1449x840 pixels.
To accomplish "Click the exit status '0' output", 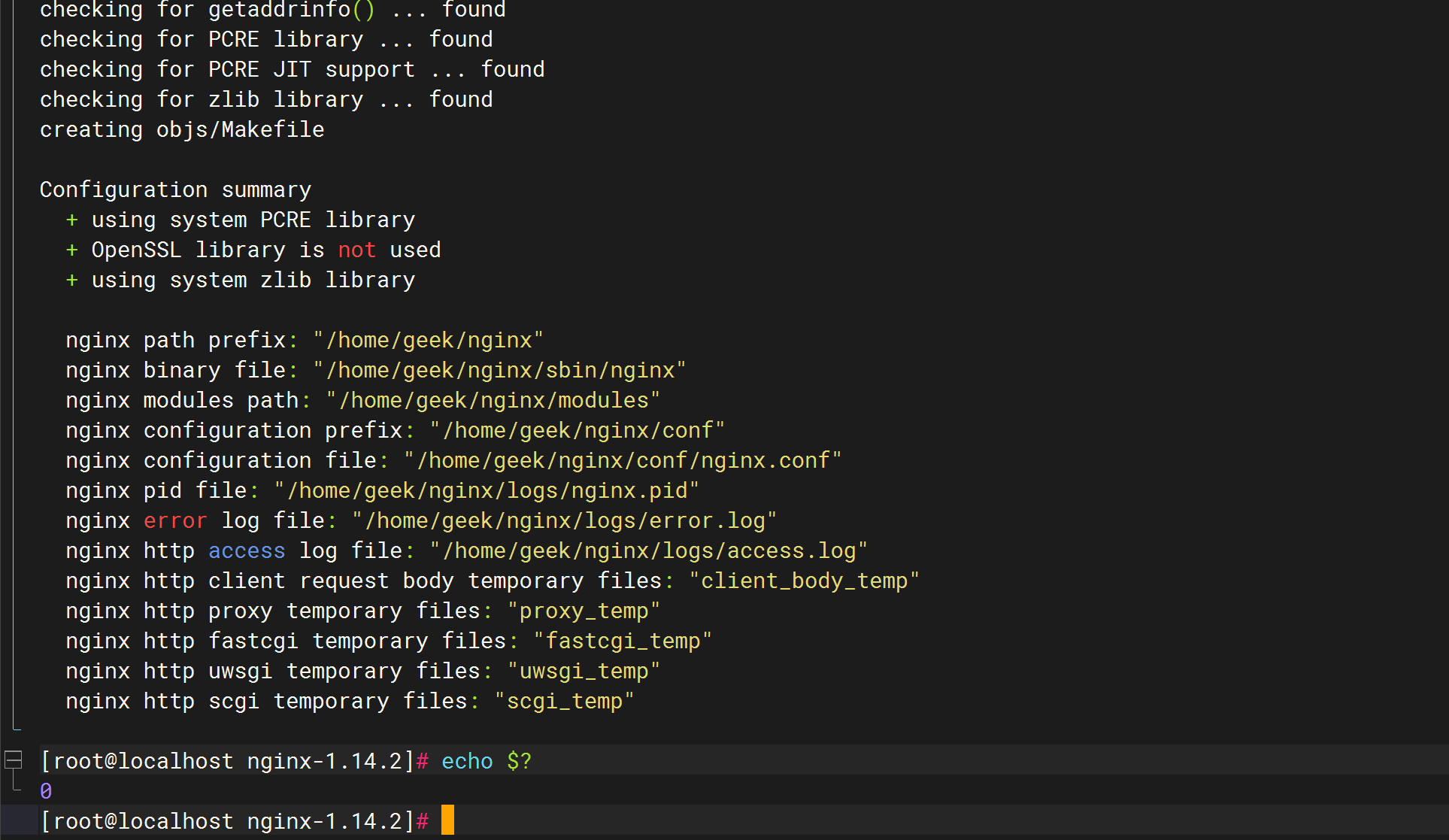I will [x=46, y=791].
